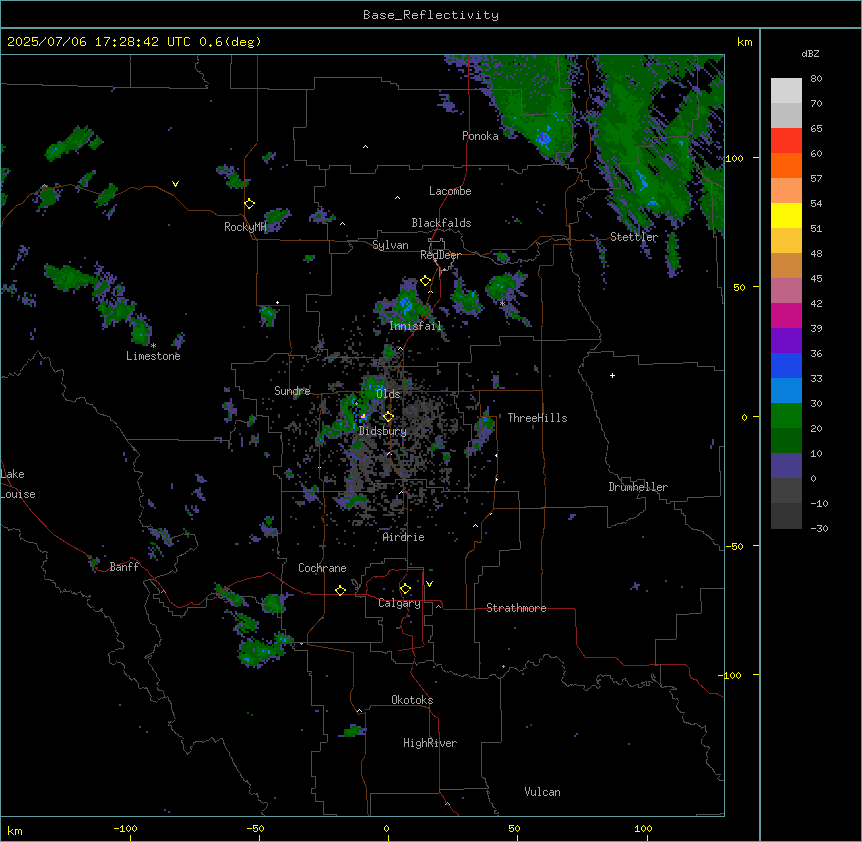
Task: Click the white plus marker north of Drumheller
Action: click(612, 375)
